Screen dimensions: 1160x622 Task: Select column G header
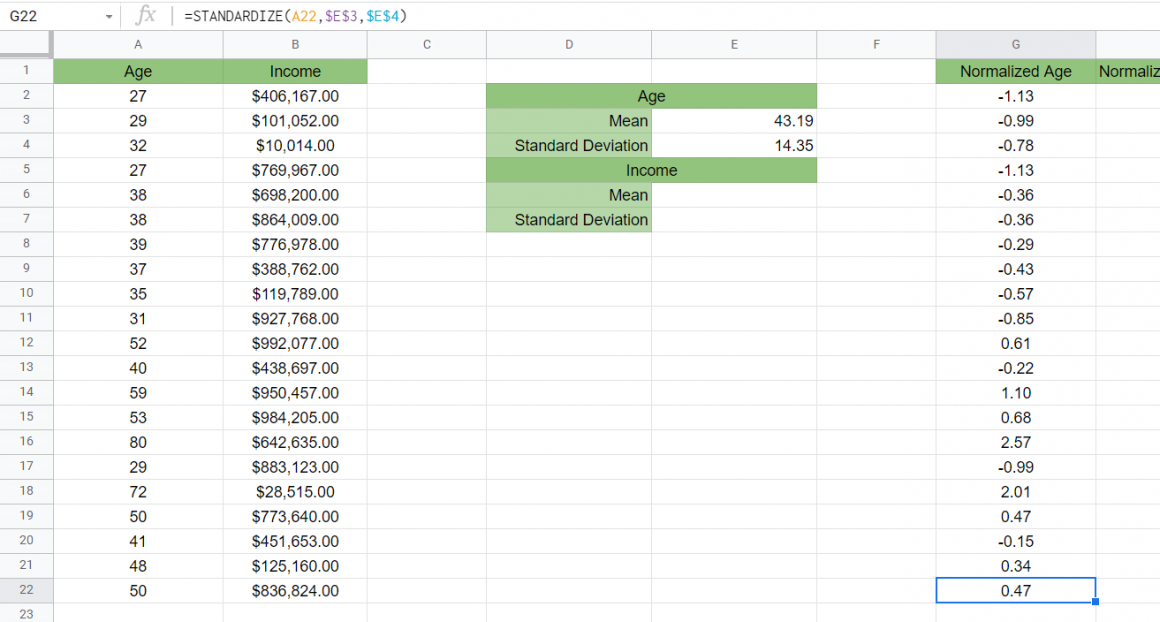click(1015, 44)
